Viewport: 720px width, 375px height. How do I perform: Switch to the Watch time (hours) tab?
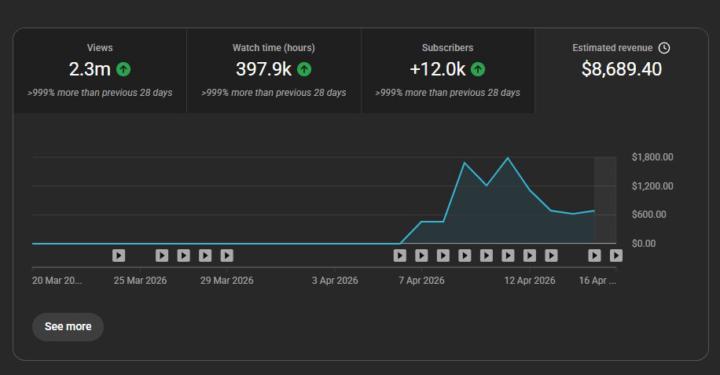click(274, 71)
